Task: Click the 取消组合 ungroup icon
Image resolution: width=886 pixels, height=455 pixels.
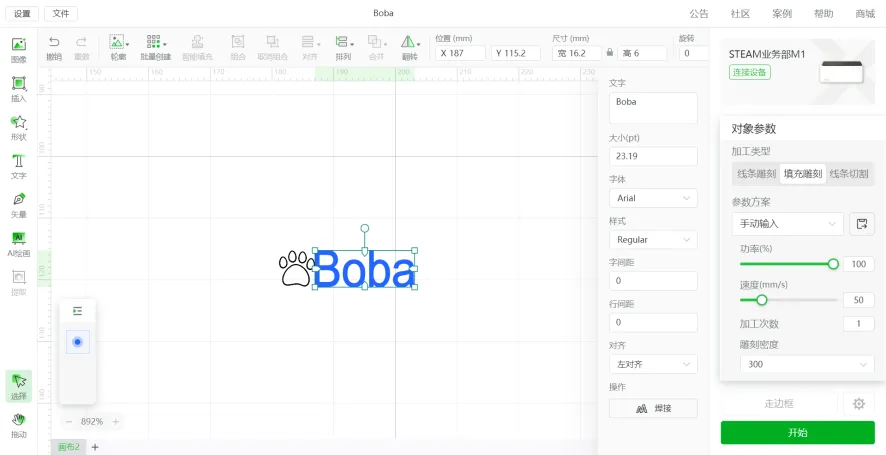Action: tap(272, 42)
